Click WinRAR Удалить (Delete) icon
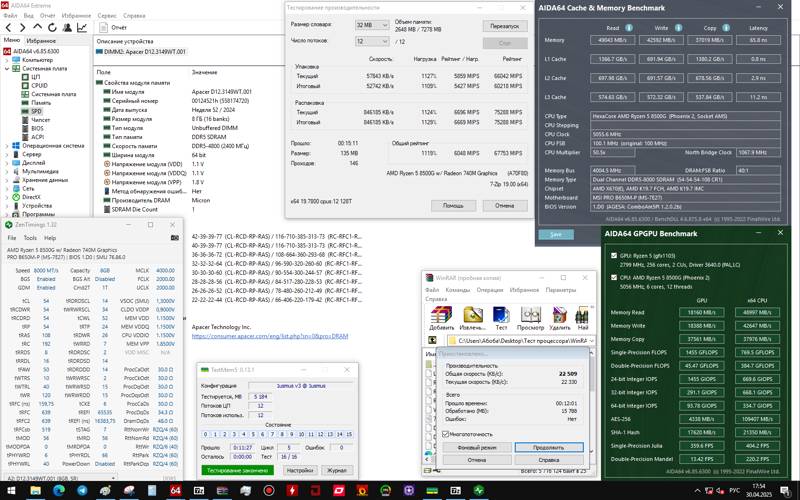Image resolution: width=800 pixels, height=500 pixels. coord(560,315)
